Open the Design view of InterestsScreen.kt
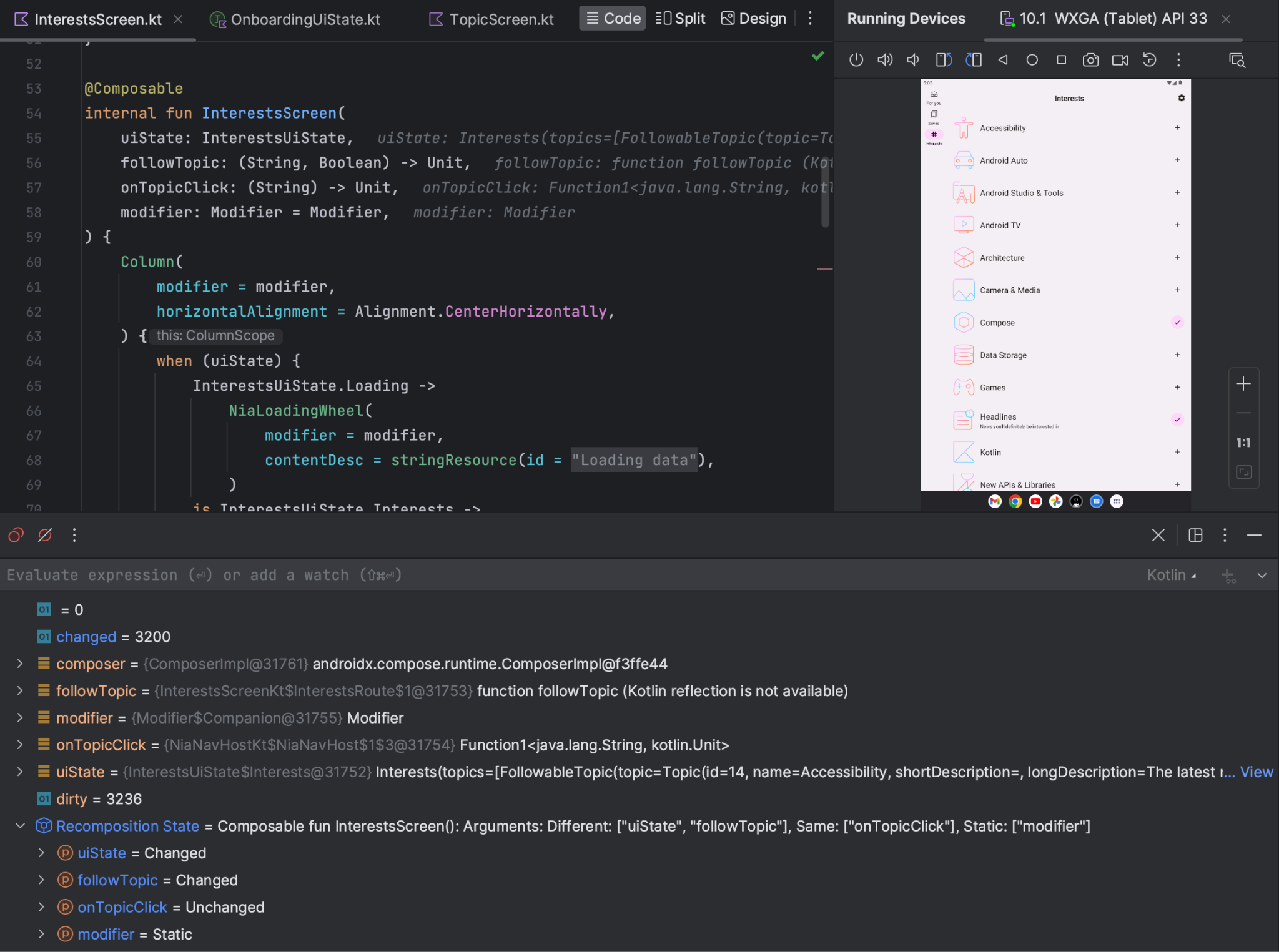This screenshot has width=1279, height=952. pyautogui.click(x=753, y=18)
